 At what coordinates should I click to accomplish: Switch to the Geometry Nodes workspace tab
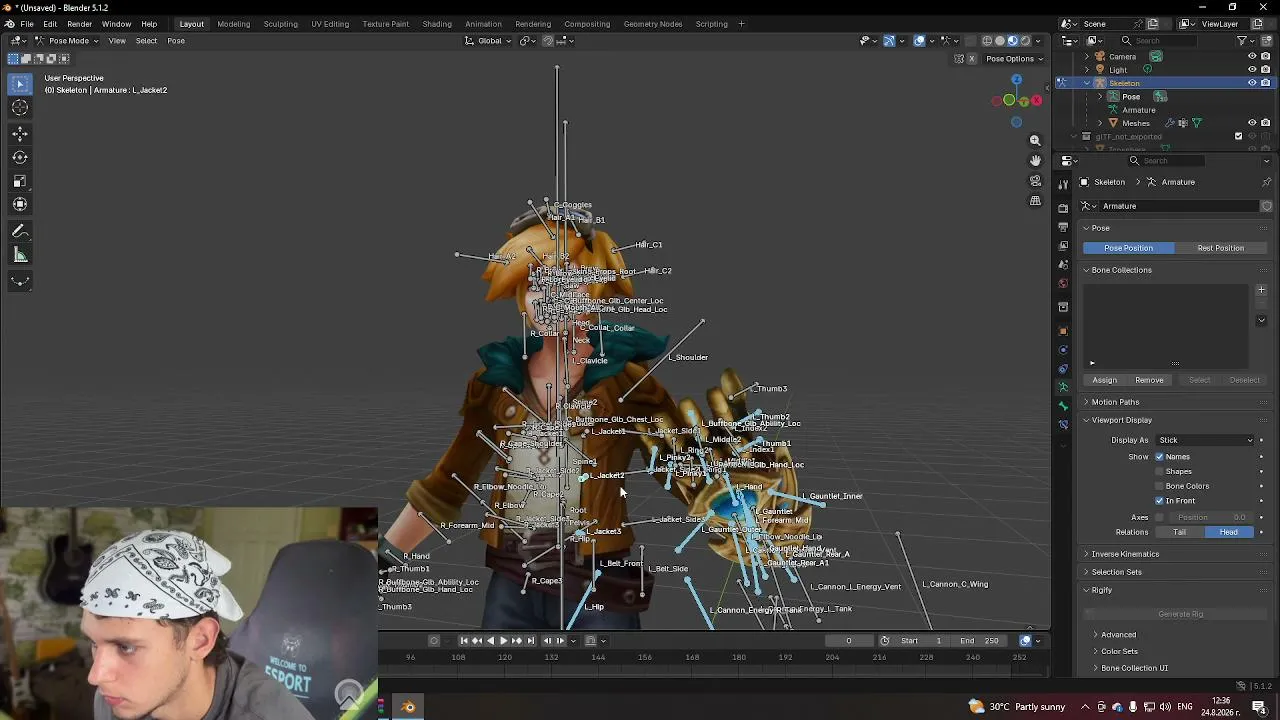[652, 24]
